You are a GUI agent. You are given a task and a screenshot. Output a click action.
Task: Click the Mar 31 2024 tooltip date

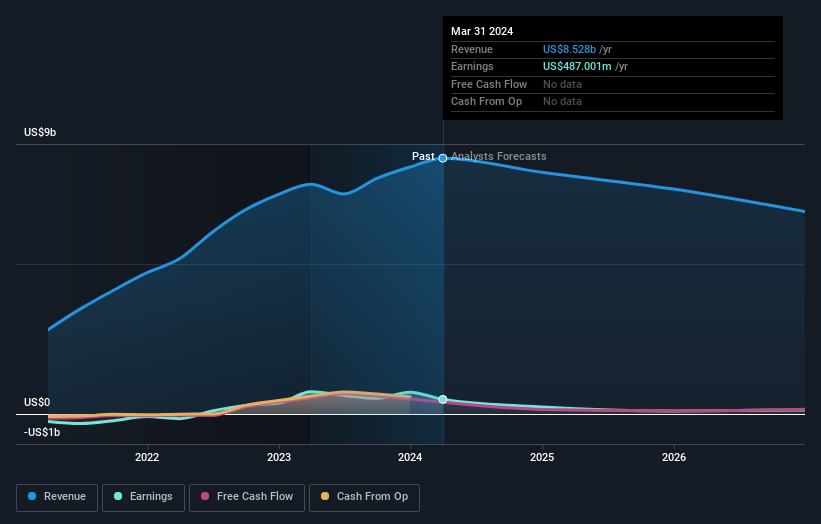(482, 31)
